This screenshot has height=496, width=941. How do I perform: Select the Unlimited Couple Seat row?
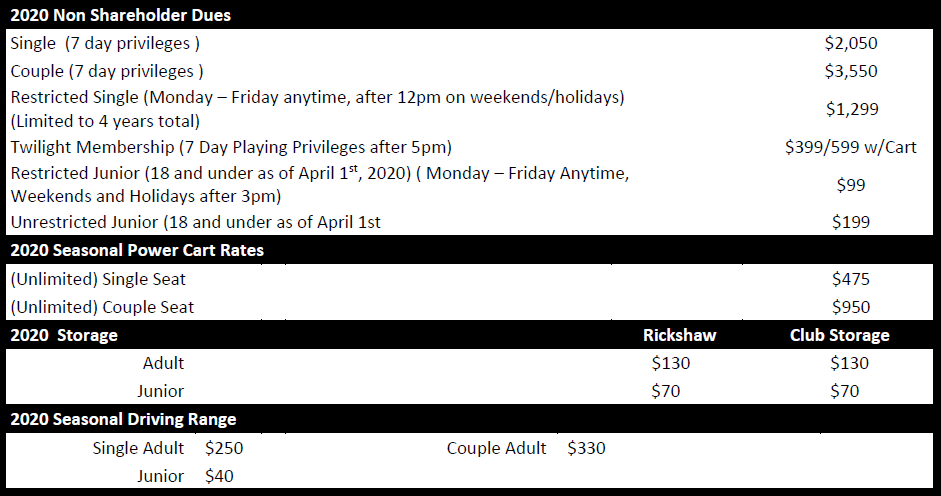(x=102, y=307)
